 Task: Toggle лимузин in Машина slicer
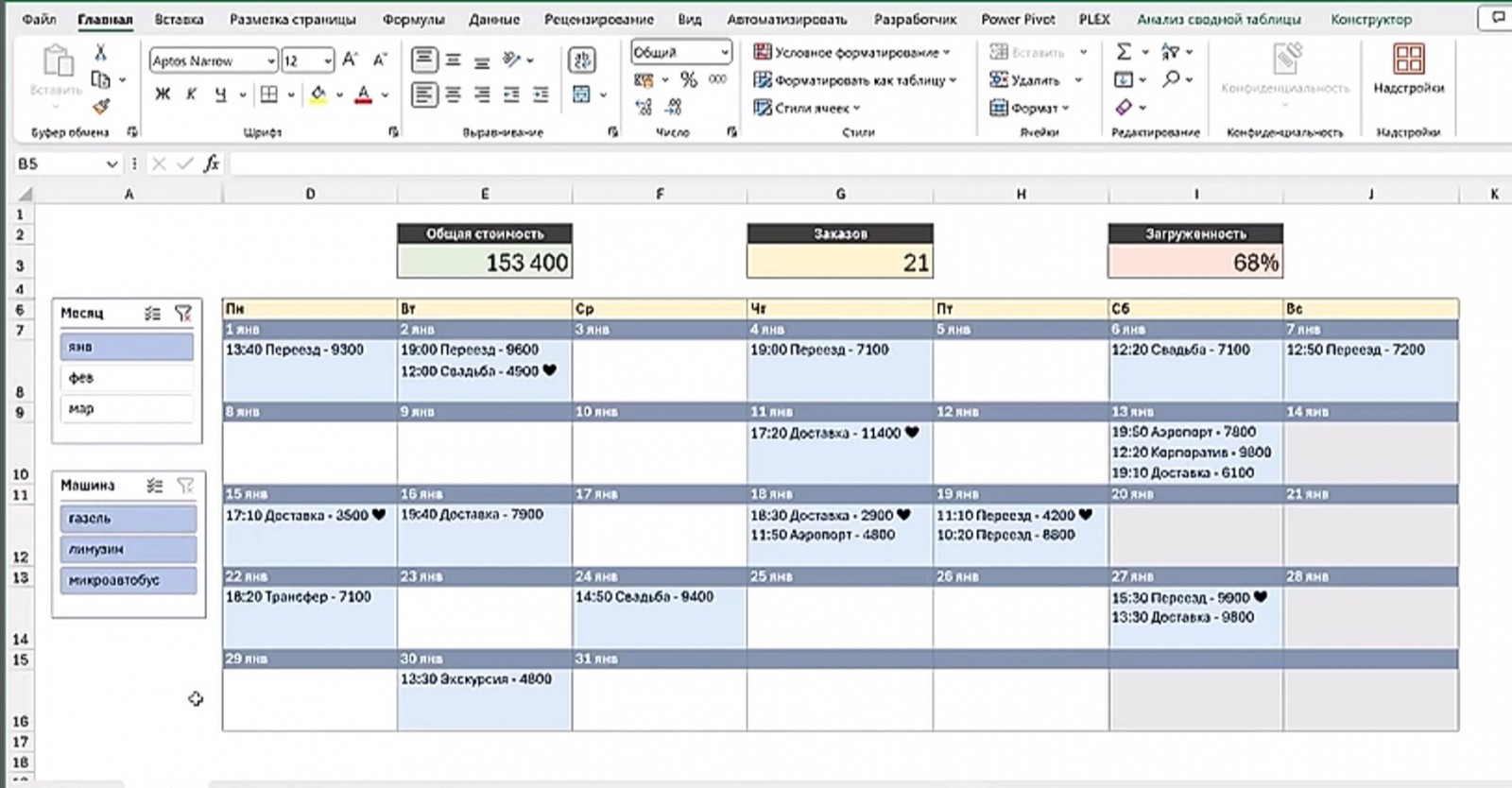click(x=128, y=549)
